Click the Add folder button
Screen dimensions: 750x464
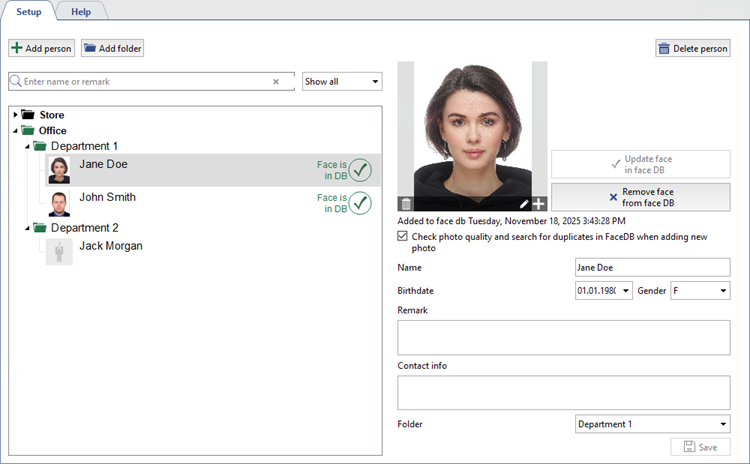113,48
